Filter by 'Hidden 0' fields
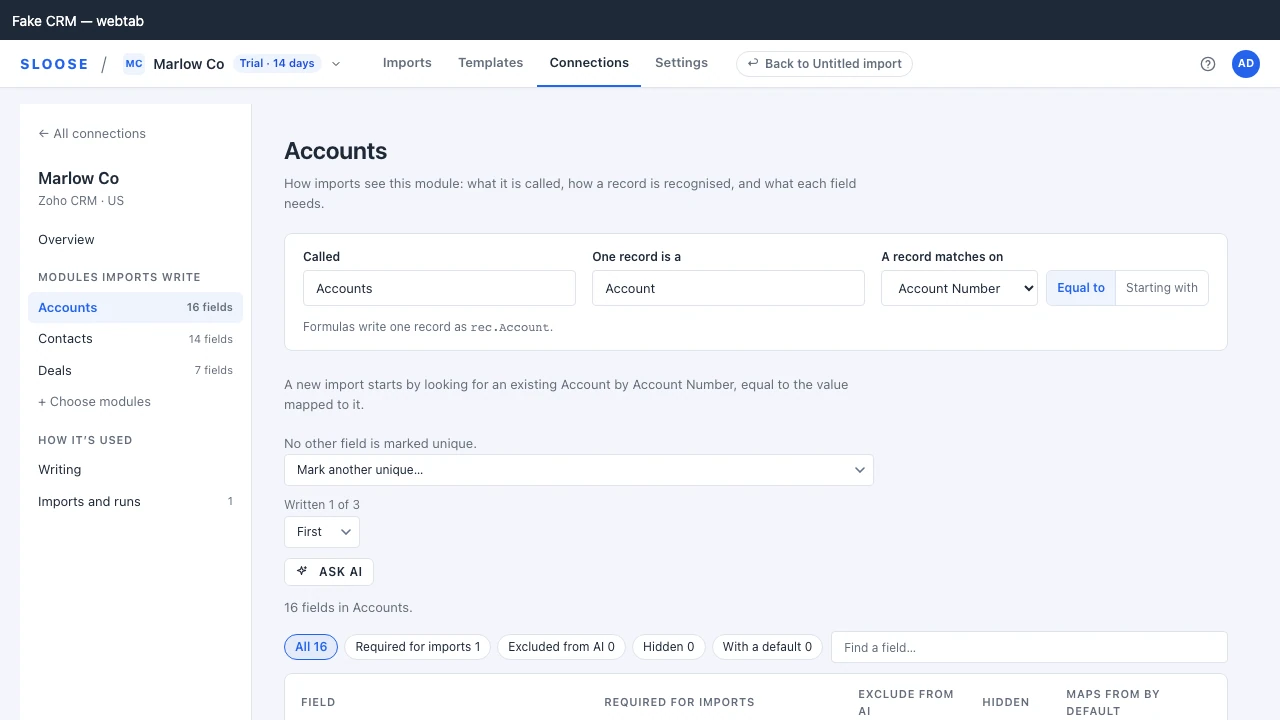The image size is (1280, 720). [669, 647]
